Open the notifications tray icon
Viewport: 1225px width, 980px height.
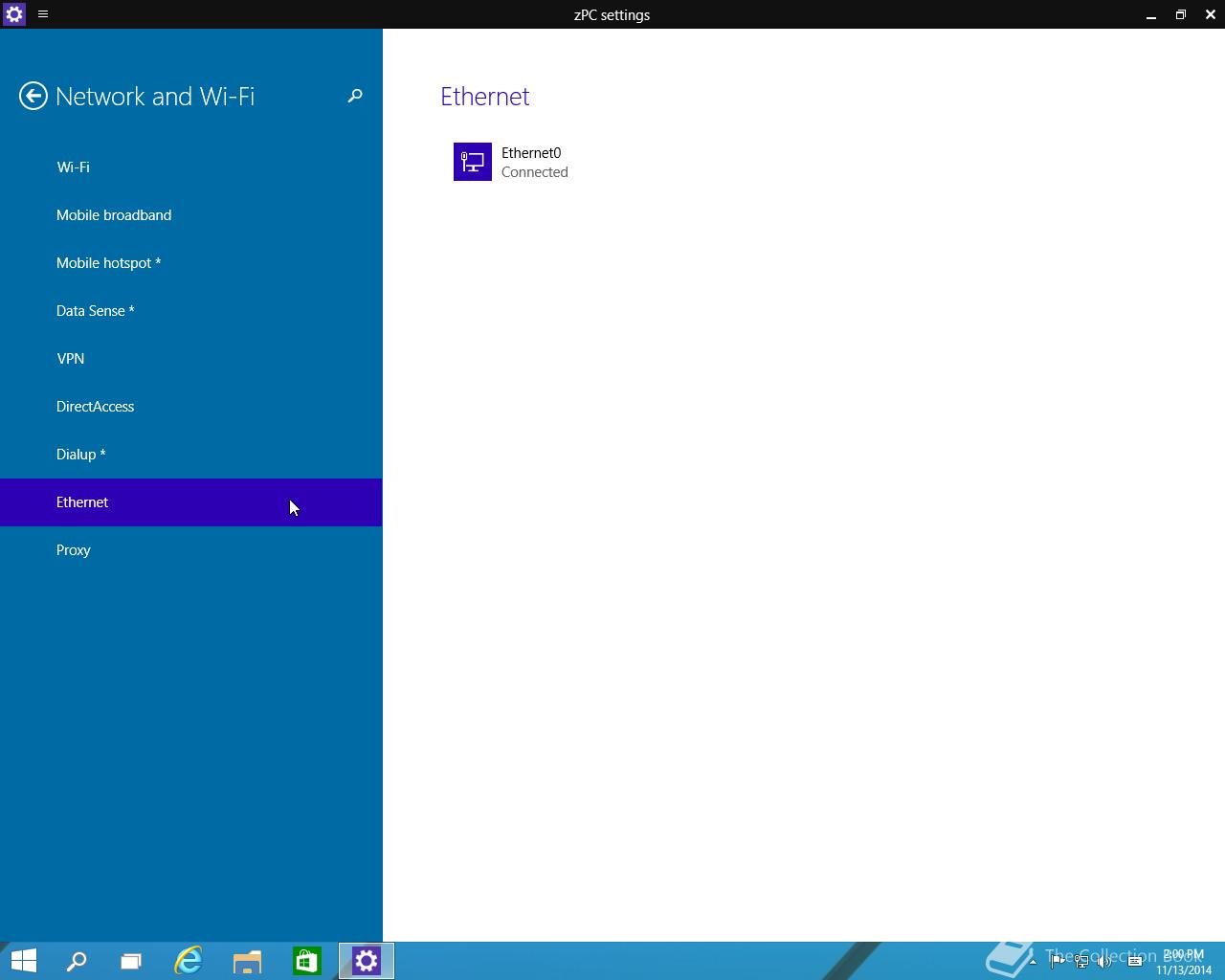pyautogui.click(x=1135, y=961)
